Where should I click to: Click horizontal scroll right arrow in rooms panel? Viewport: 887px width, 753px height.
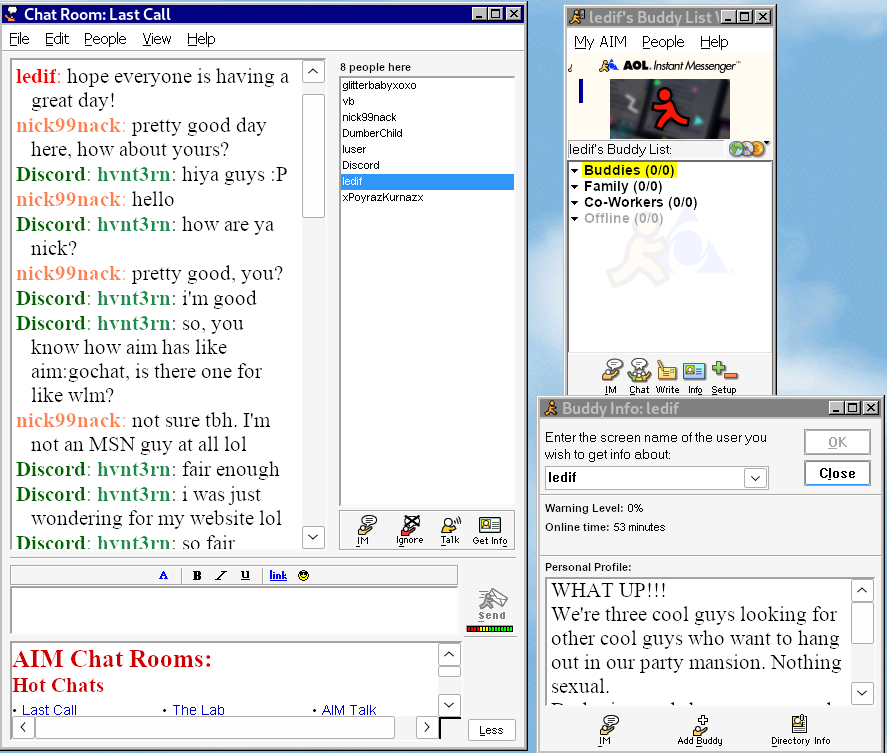click(427, 727)
